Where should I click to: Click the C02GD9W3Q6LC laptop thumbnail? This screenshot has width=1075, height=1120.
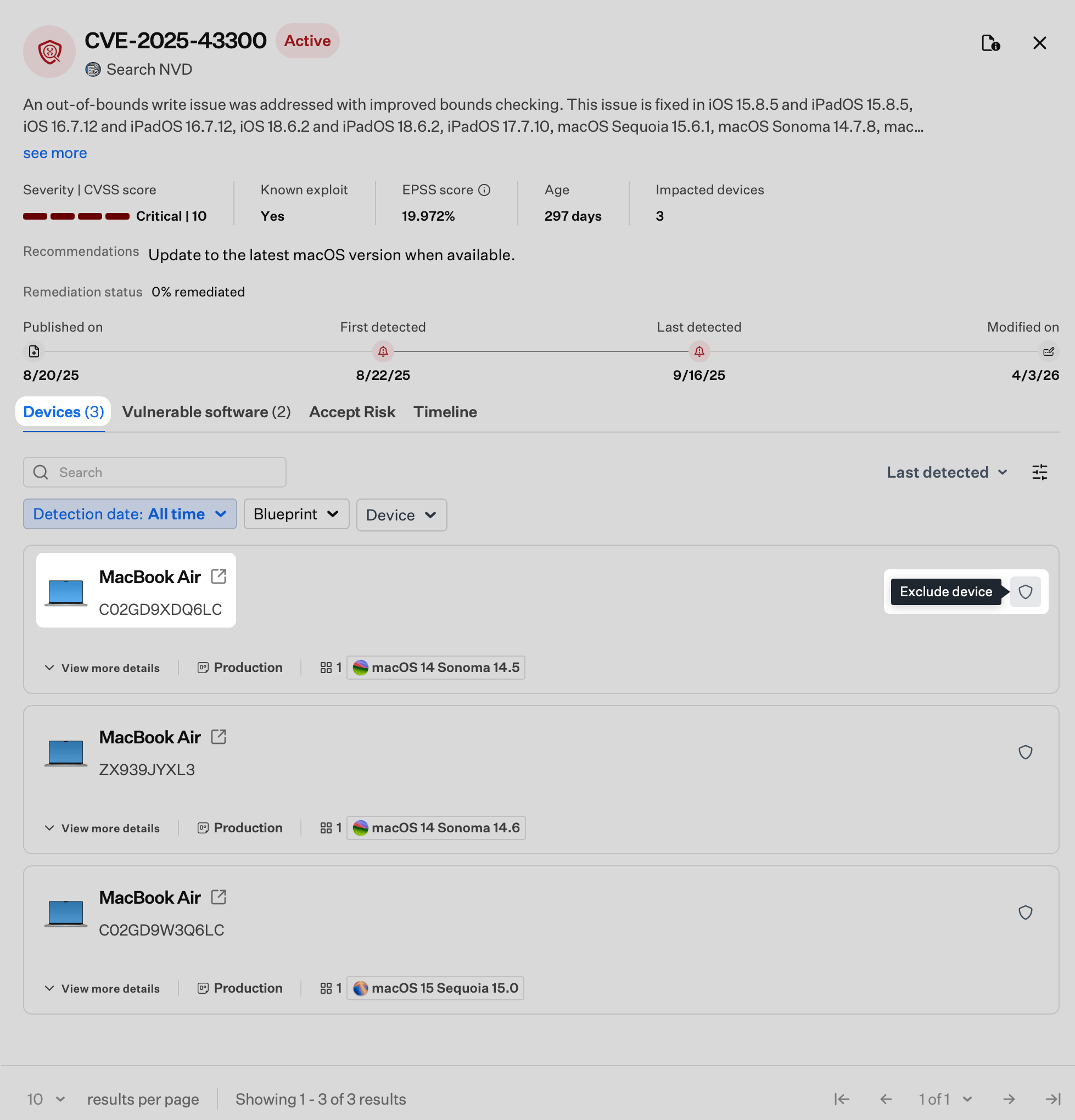click(66, 913)
